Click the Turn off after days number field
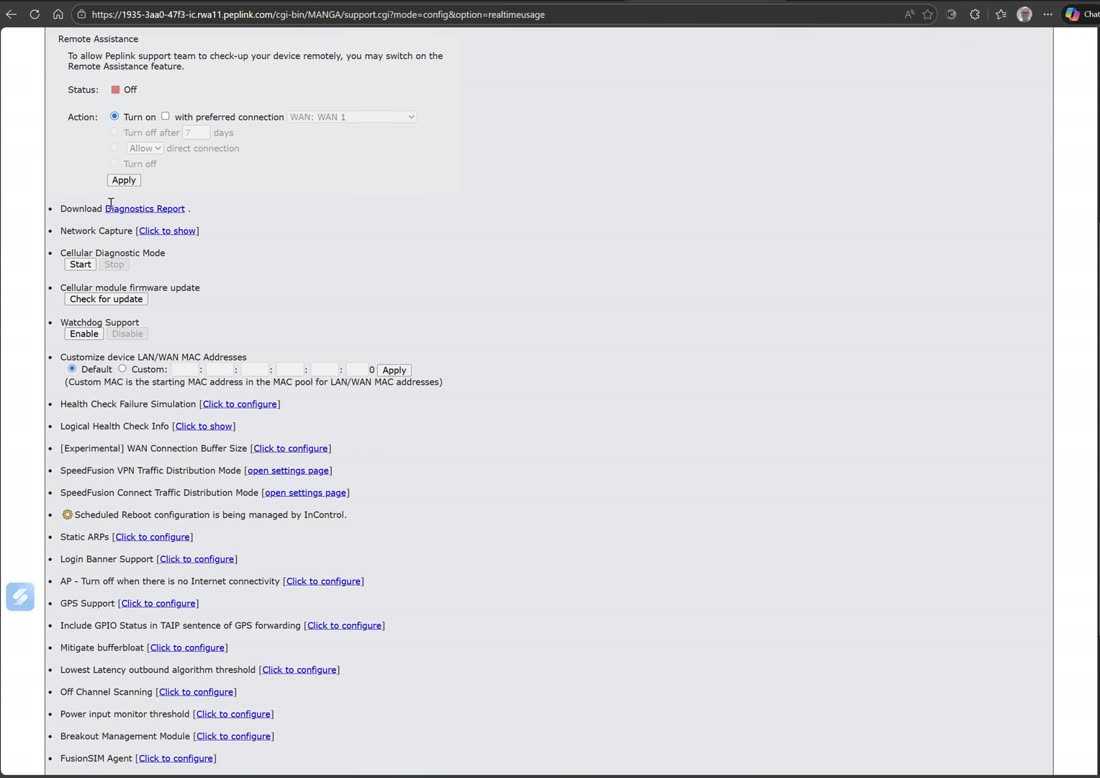The height and width of the screenshot is (778, 1100). [x=196, y=133]
